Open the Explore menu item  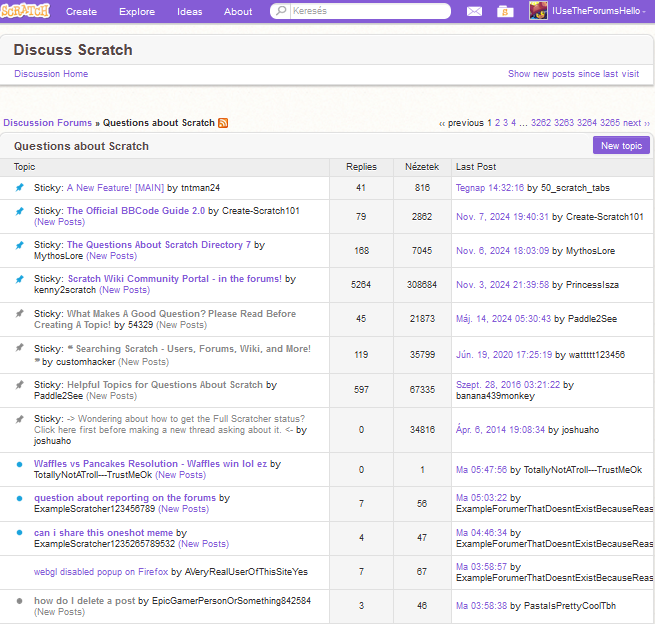click(137, 12)
